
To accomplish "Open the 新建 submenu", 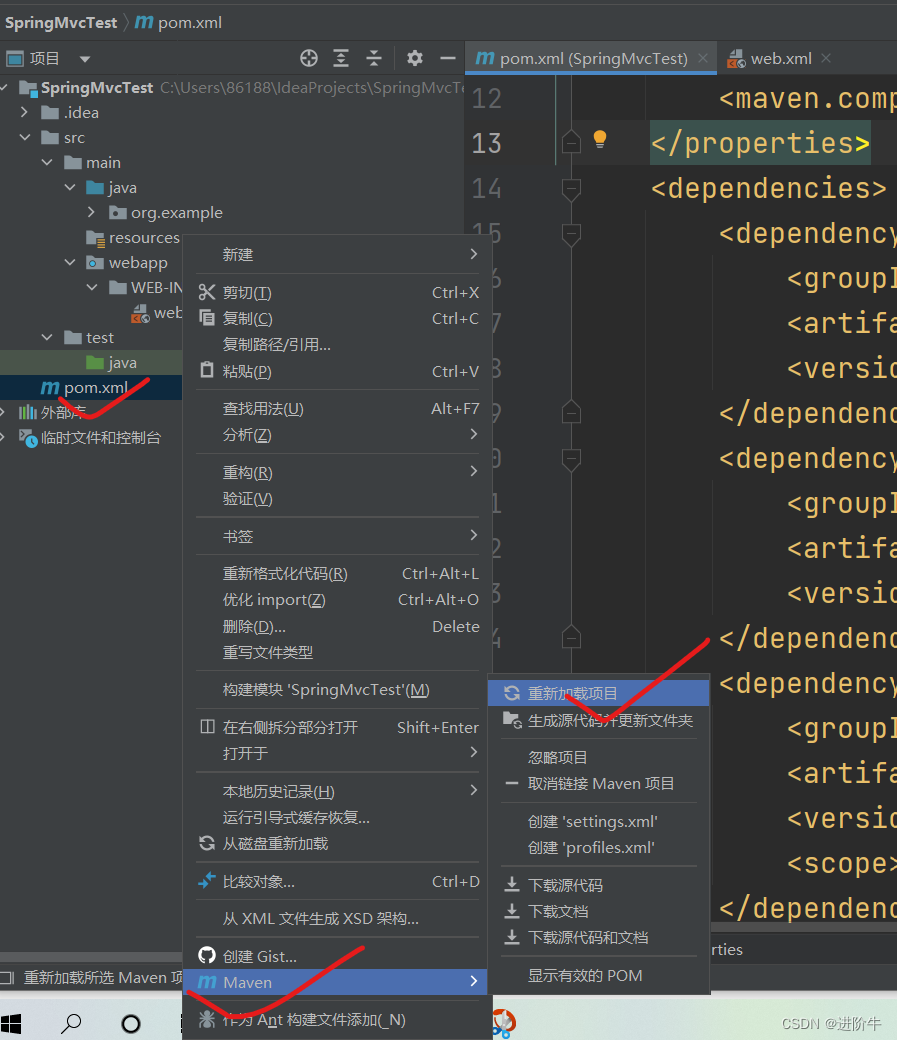I will click(338, 255).
